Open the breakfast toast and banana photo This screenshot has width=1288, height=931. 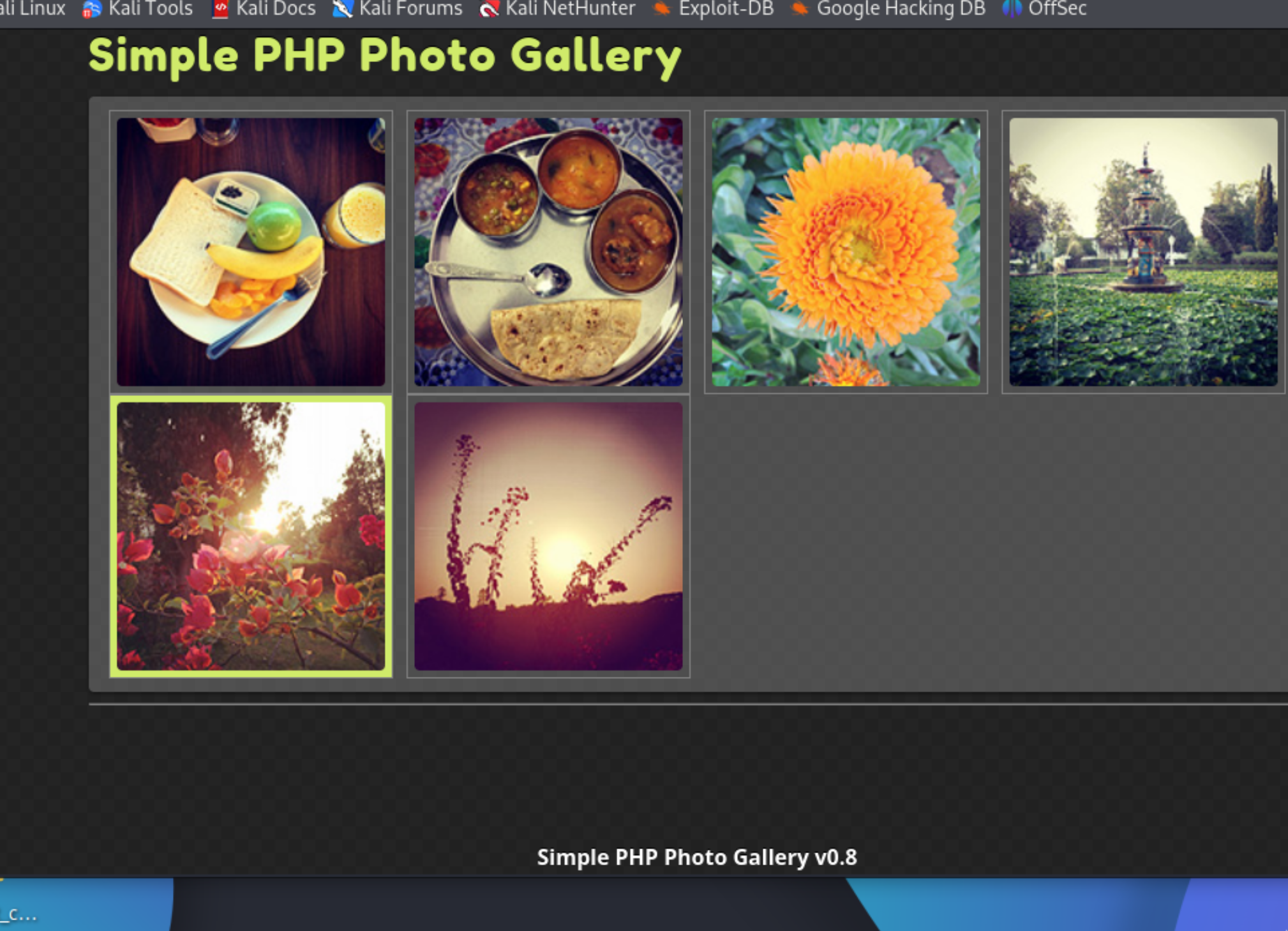pos(251,252)
